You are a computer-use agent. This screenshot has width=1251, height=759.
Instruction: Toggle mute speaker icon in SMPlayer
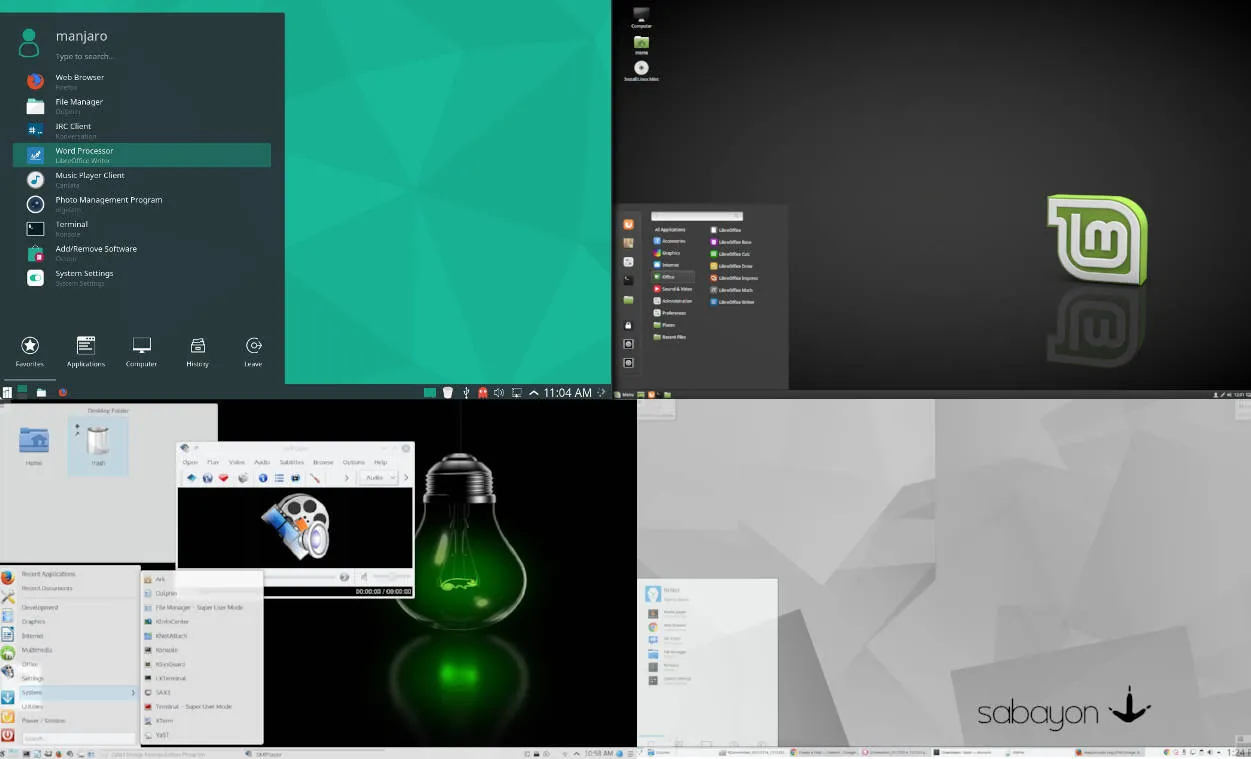click(363, 577)
